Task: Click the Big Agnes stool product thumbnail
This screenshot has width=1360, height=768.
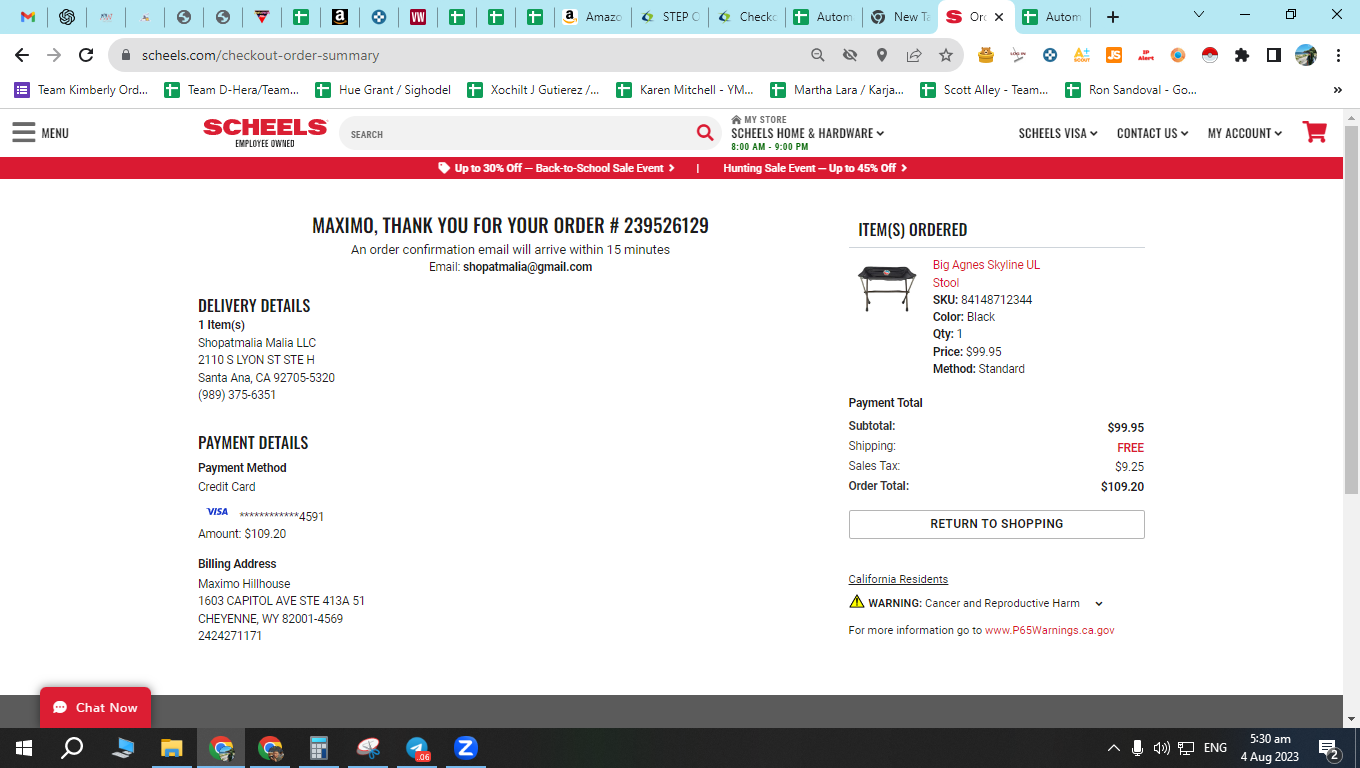Action: coord(887,288)
